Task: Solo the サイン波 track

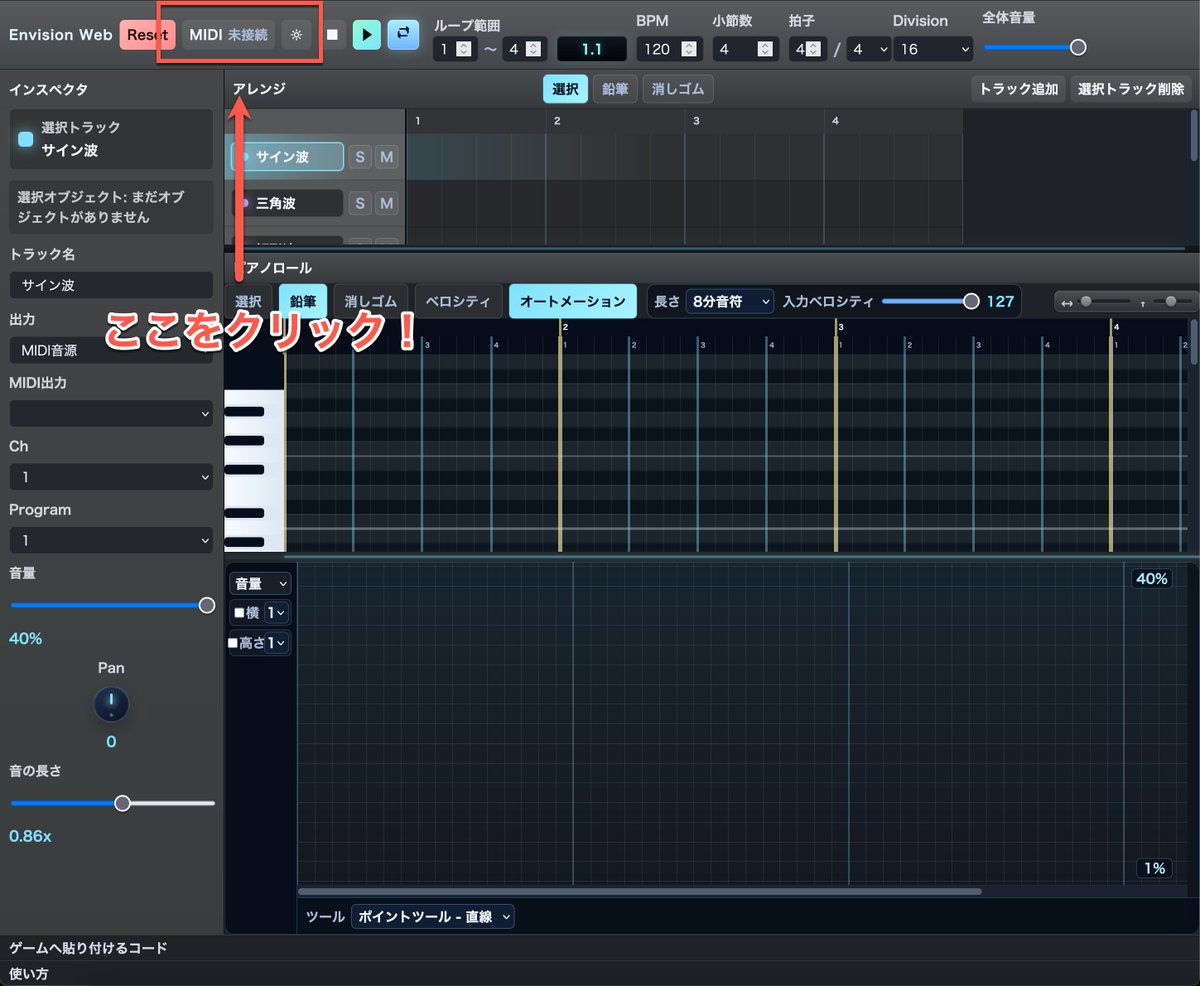Action: 360,157
